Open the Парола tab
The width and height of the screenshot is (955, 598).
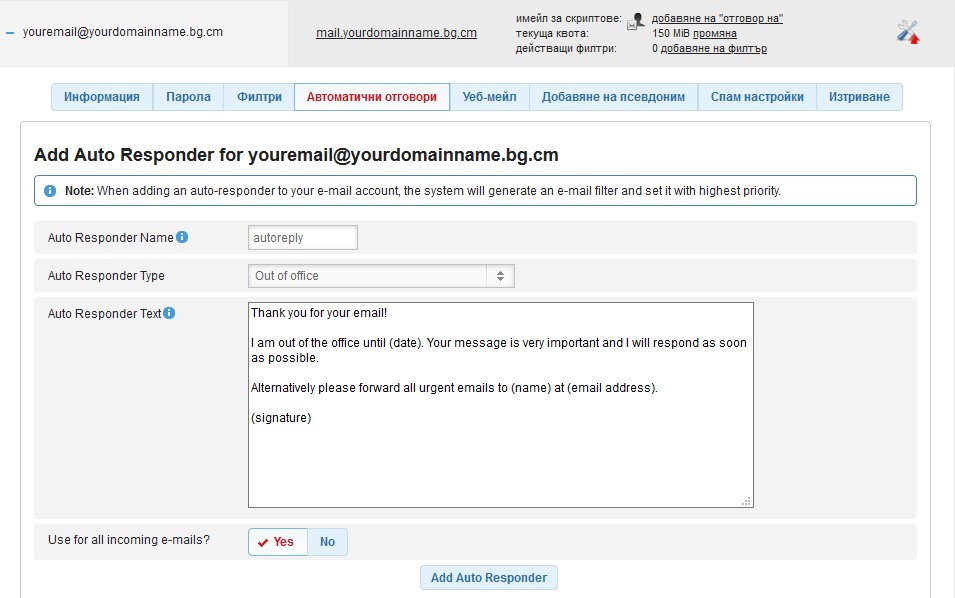click(x=188, y=97)
